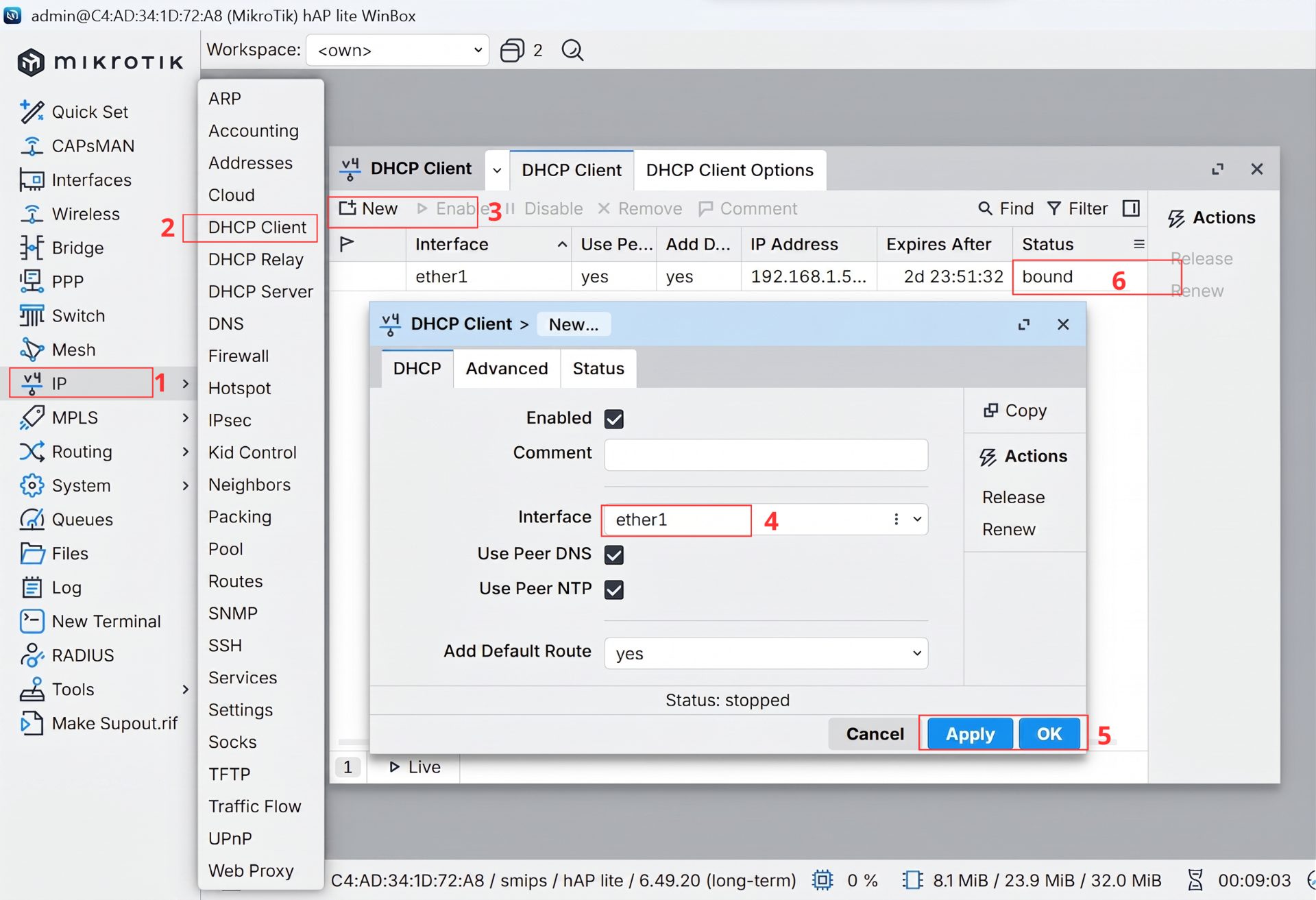Screen dimensions: 1316x900
Task: Select the ether1 row in DHCP Client table
Action: (739, 276)
